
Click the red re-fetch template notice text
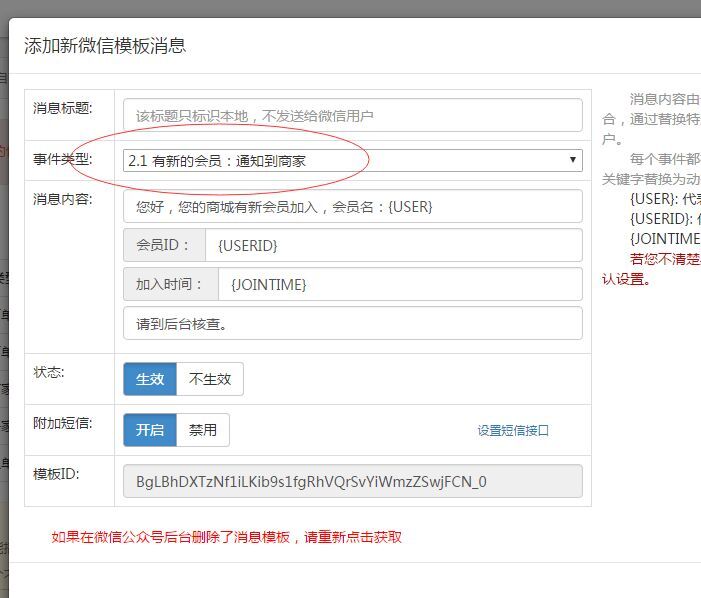(227, 537)
